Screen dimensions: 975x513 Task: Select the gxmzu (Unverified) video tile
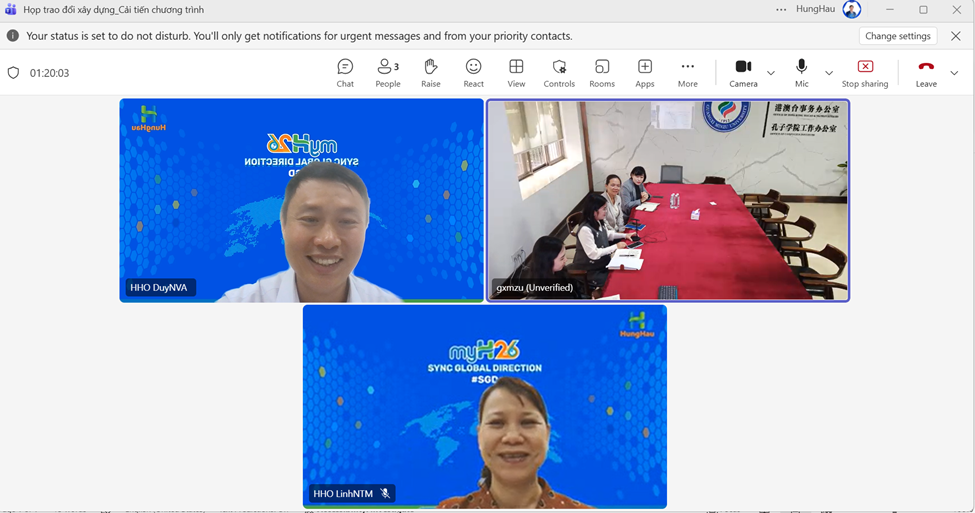668,200
